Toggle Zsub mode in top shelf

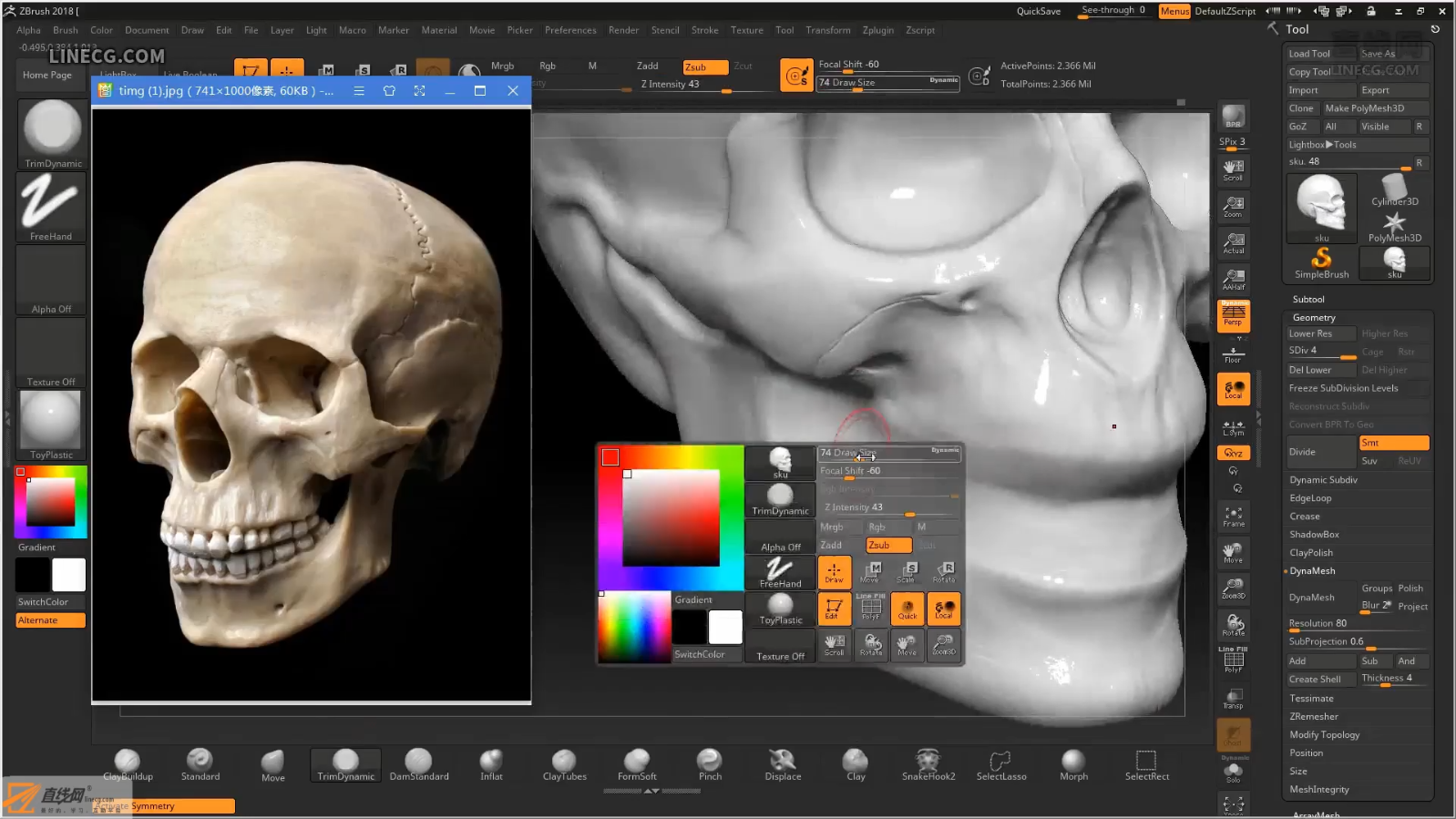pos(705,67)
